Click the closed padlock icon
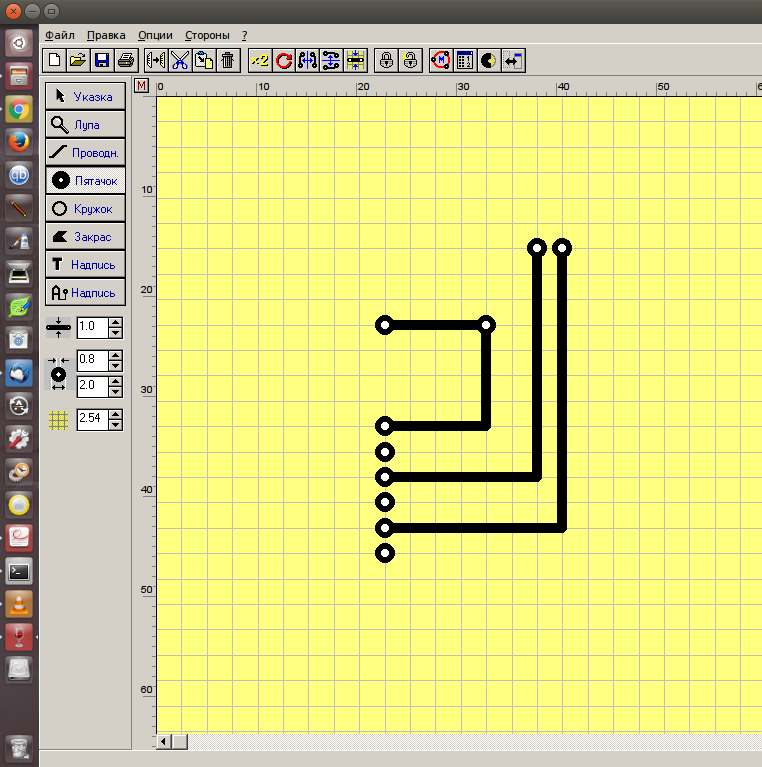762x767 pixels. pos(386,61)
